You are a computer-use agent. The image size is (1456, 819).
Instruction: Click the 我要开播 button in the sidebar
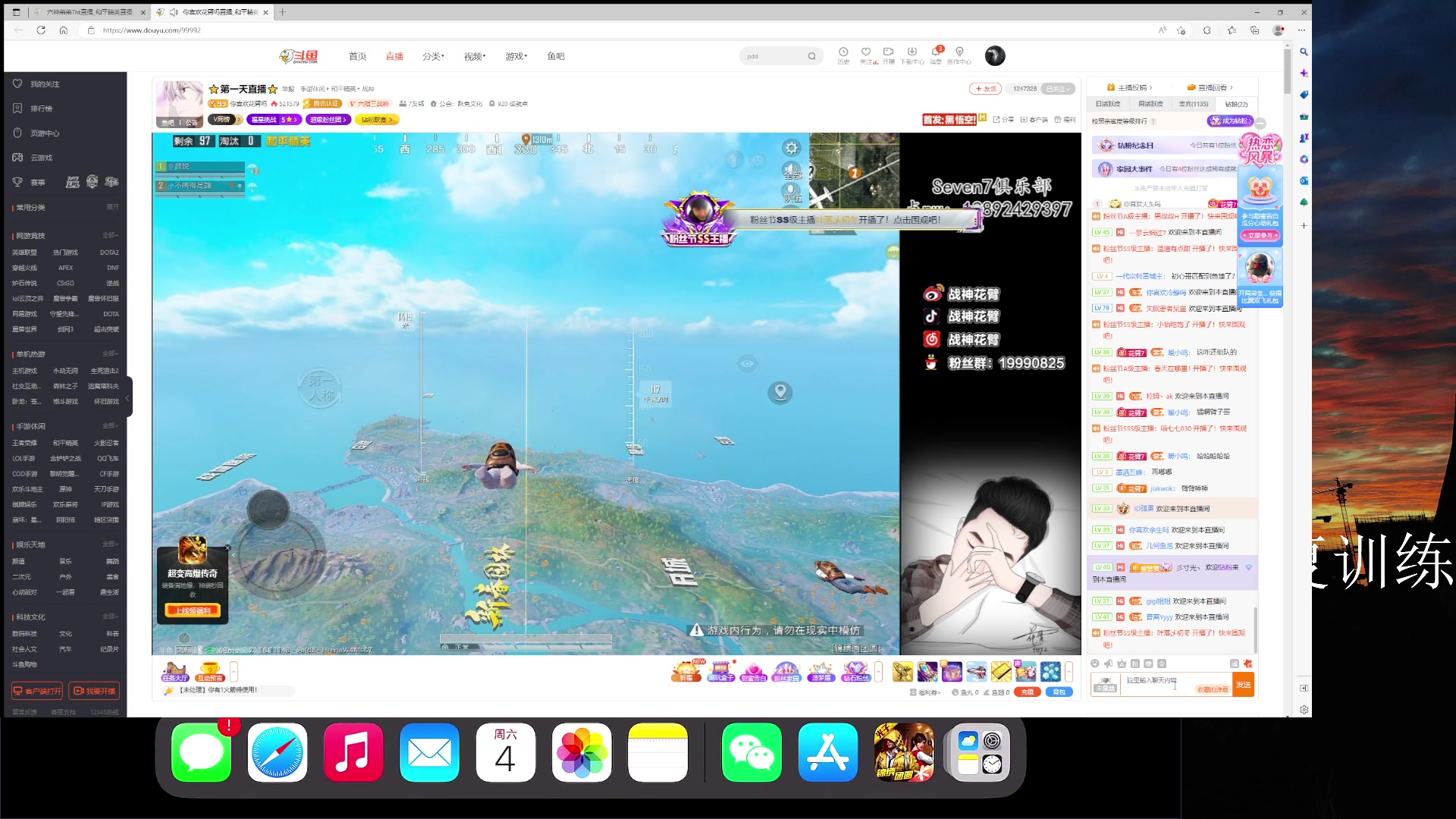click(x=95, y=691)
